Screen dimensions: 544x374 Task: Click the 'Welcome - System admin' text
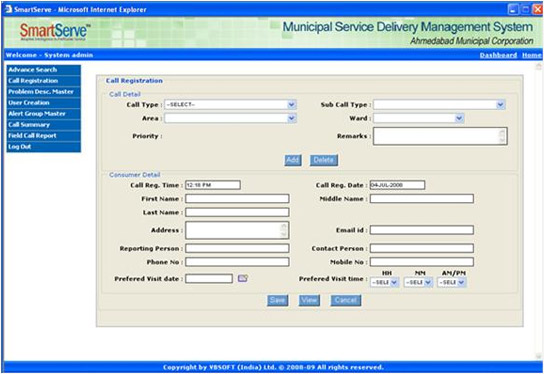(49, 55)
